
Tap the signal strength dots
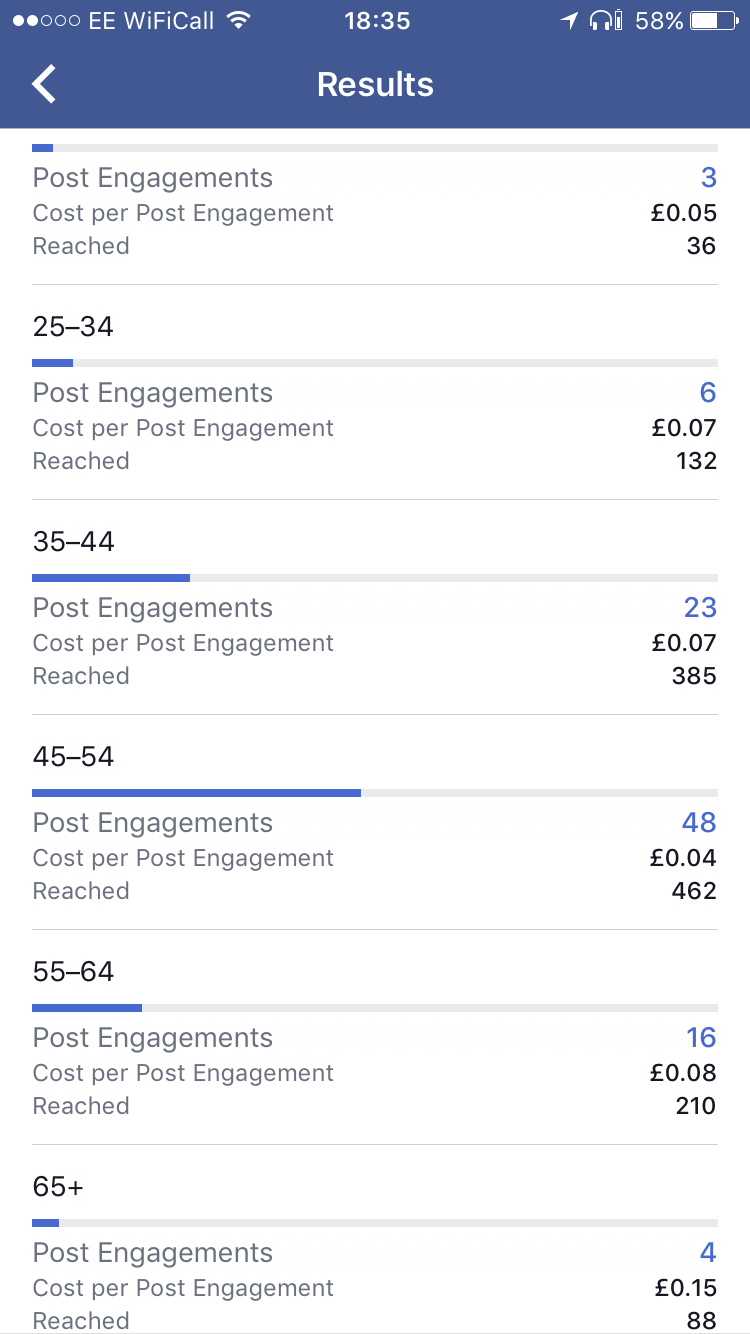click(46, 20)
